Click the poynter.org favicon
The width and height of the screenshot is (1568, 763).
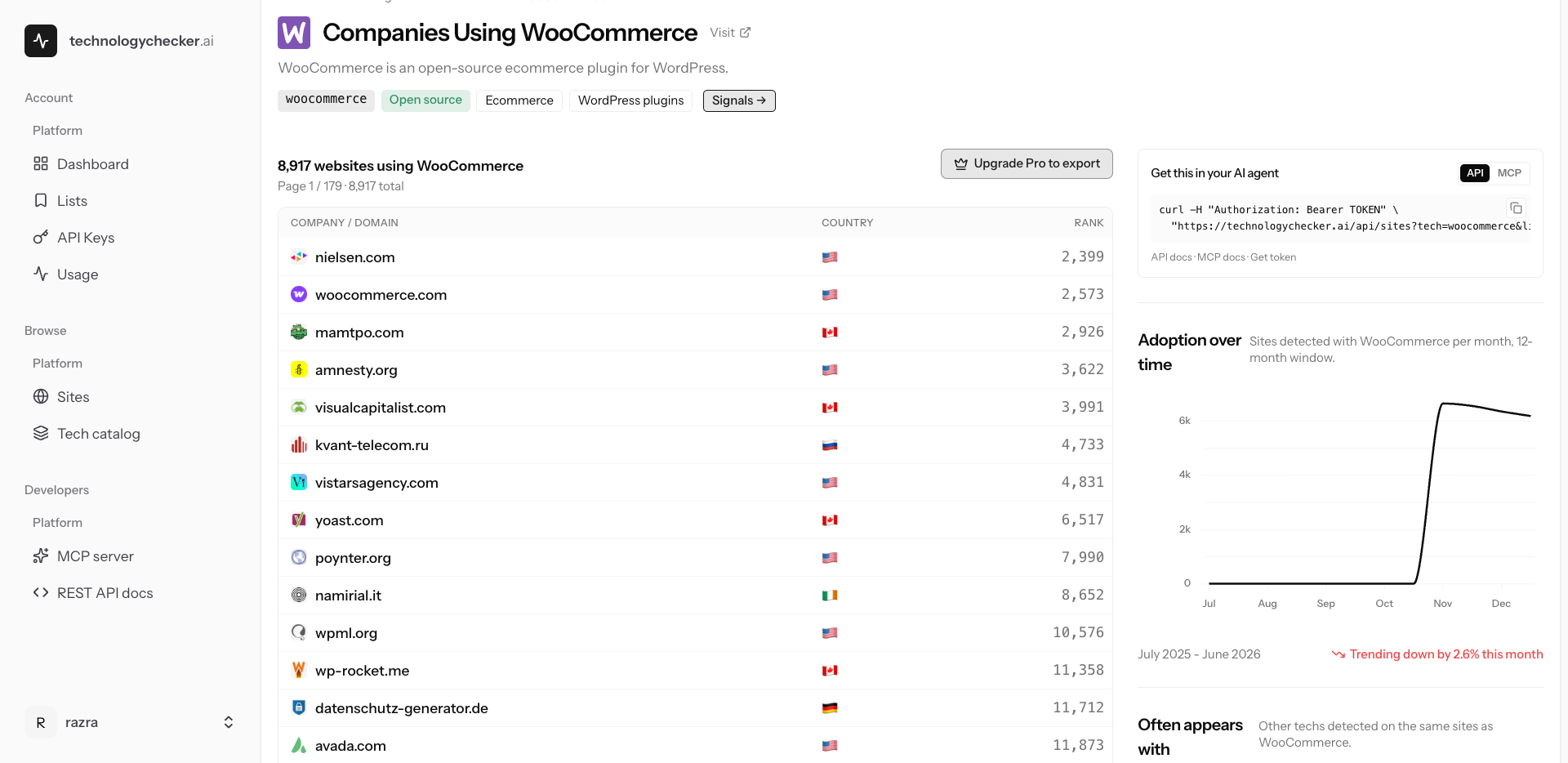(299, 558)
